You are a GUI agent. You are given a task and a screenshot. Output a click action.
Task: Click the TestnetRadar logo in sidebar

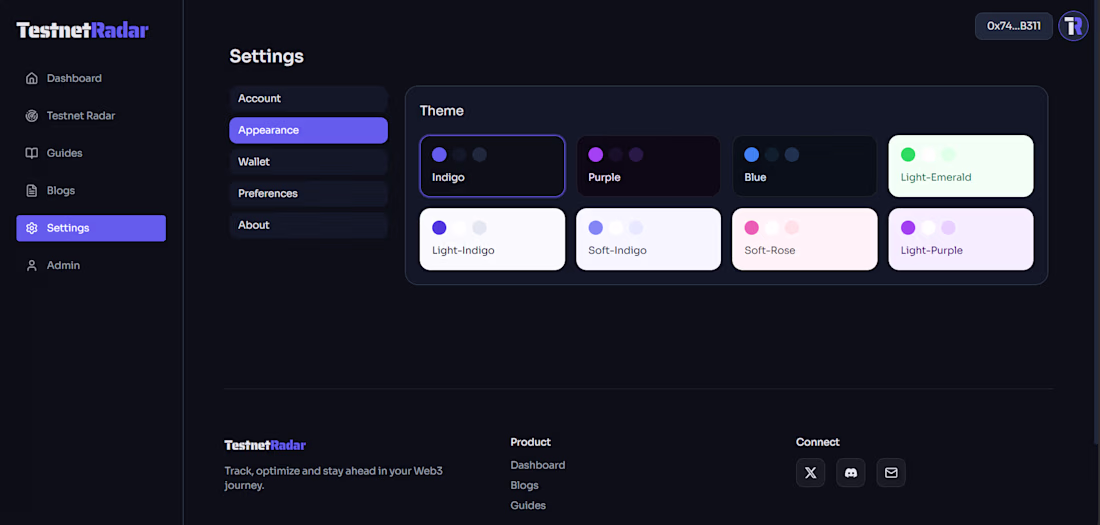[x=82, y=30]
